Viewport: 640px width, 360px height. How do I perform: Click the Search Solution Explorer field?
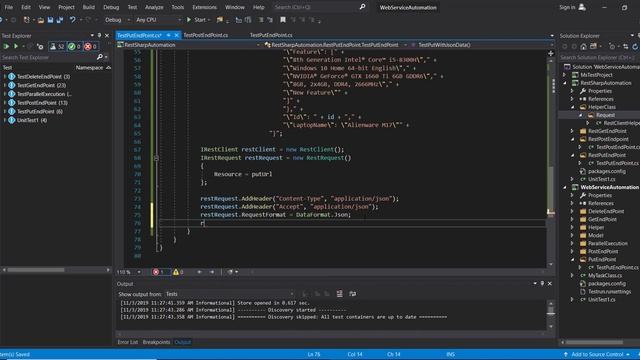pos(599,58)
